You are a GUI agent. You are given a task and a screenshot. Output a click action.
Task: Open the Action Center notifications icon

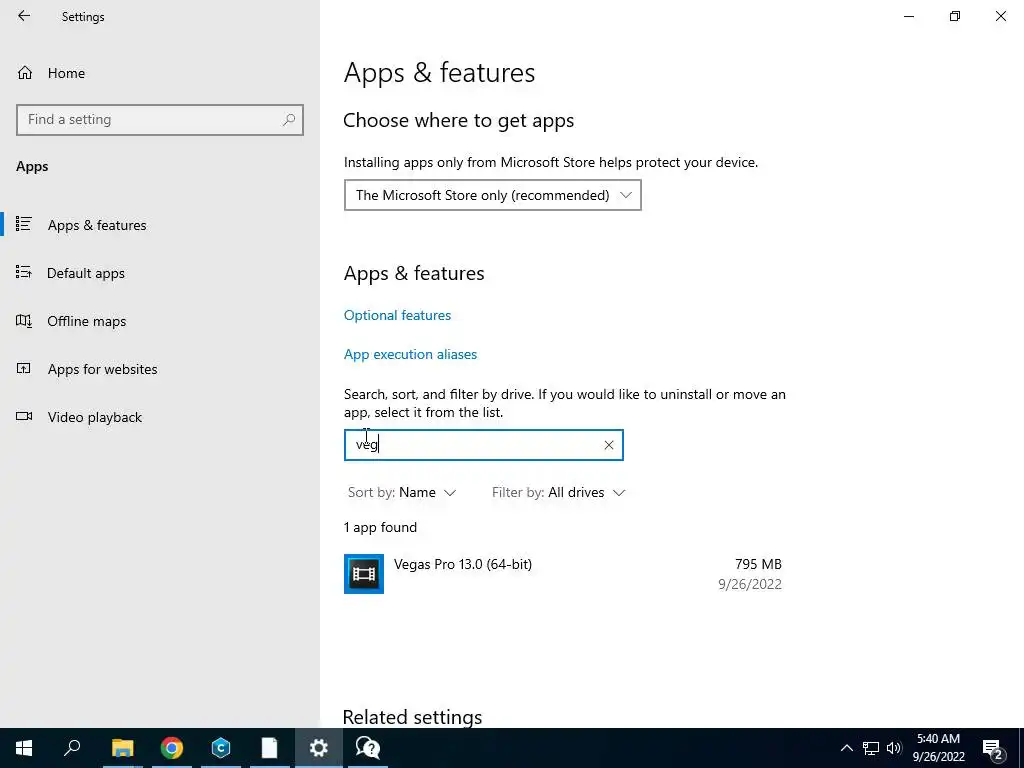coord(993,748)
